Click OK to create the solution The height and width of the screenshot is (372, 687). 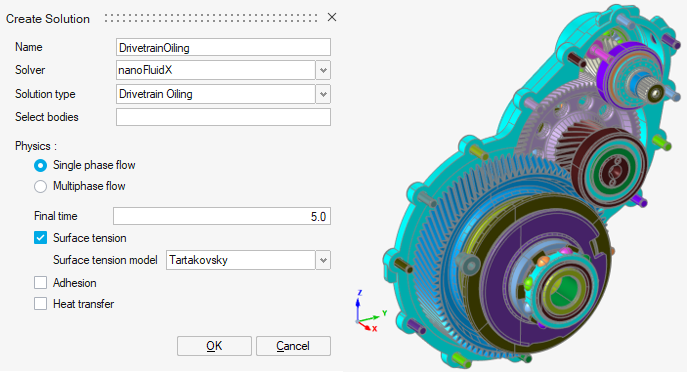point(214,346)
